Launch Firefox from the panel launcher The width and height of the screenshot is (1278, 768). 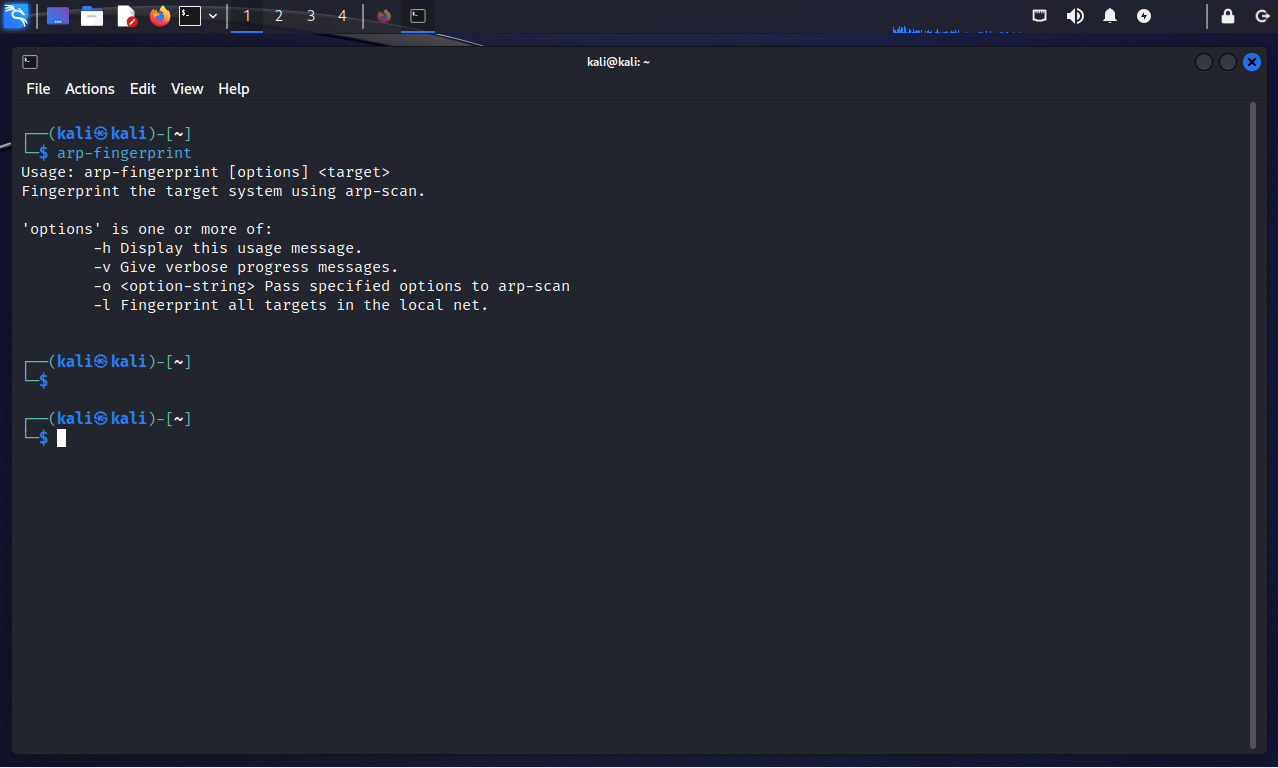160,16
